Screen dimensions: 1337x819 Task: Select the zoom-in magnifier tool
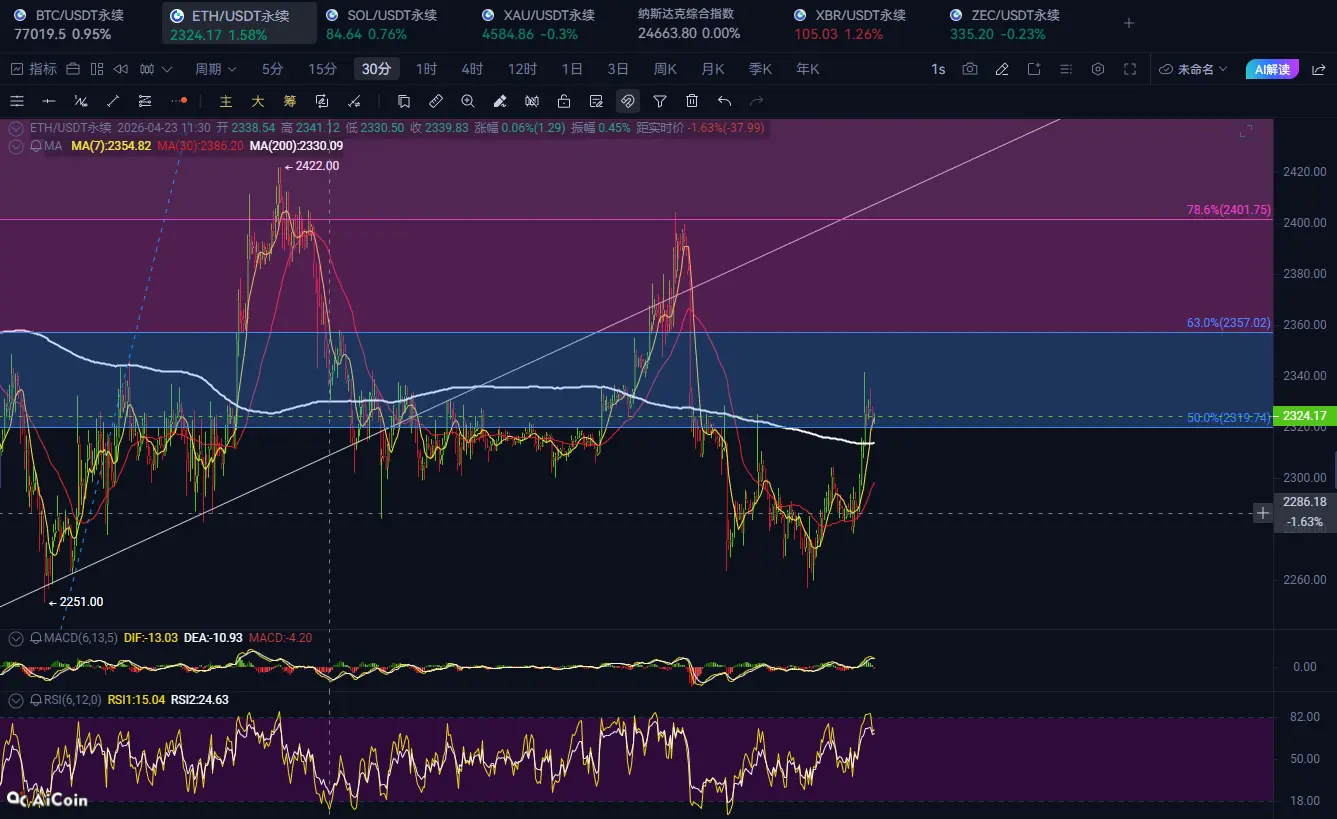click(x=468, y=101)
